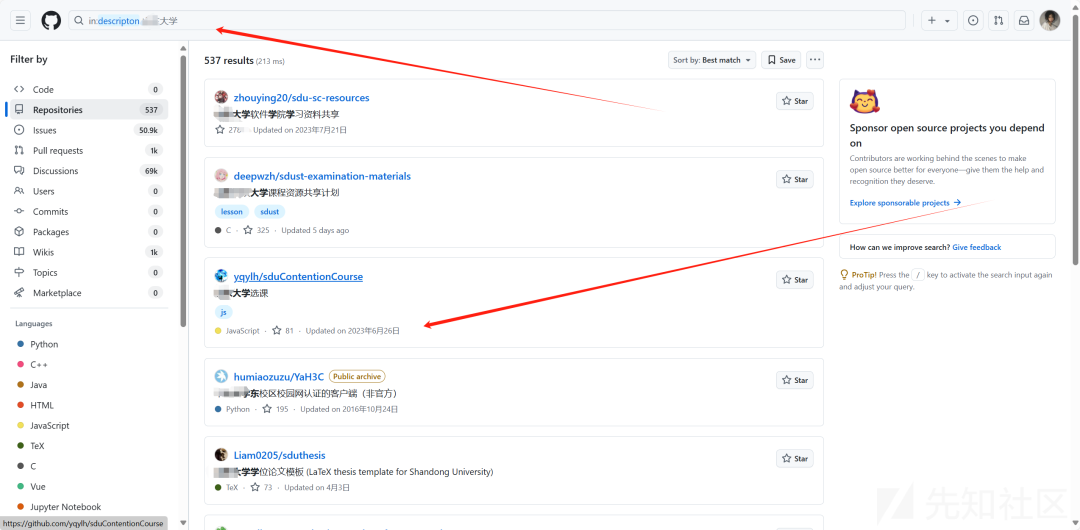Click star count 195 for YaH3C

click(276, 409)
